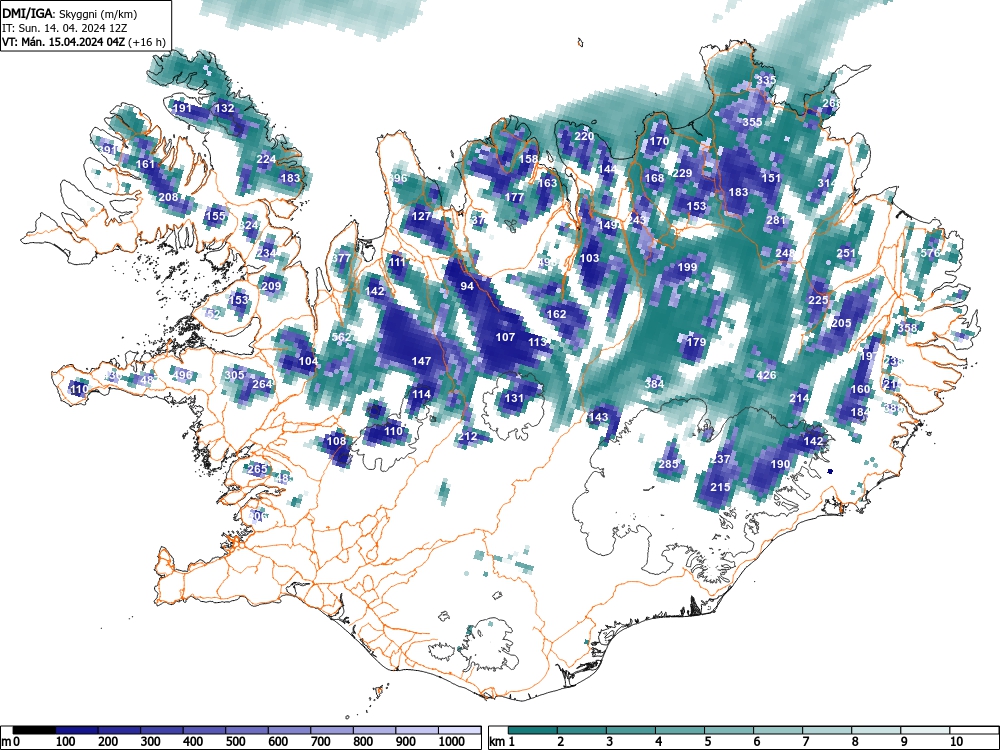Click the 562 visibility value
This screenshot has width=1000, height=750.
coord(342,337)
